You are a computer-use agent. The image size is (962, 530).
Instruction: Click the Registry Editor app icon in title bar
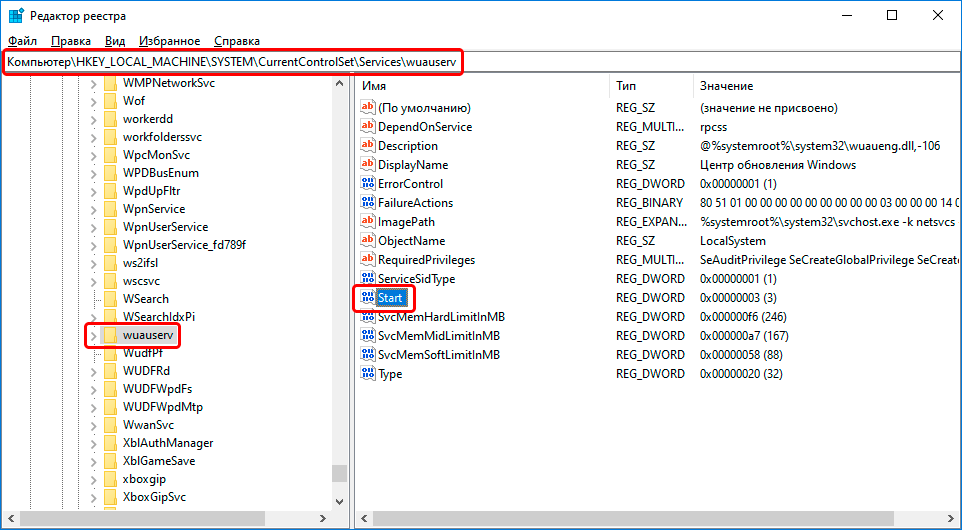pyautogui.click(x=16, y=16)
